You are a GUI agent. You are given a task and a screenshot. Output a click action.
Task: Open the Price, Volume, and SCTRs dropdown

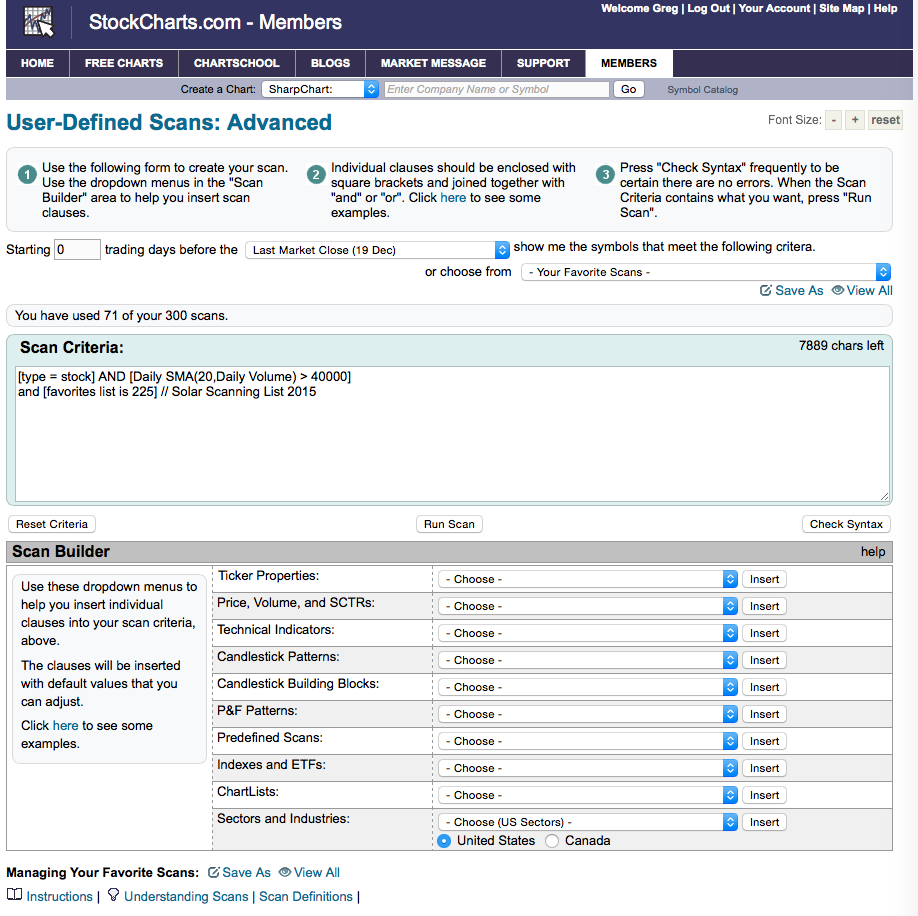pyautogui.click(x=588, y=606)
